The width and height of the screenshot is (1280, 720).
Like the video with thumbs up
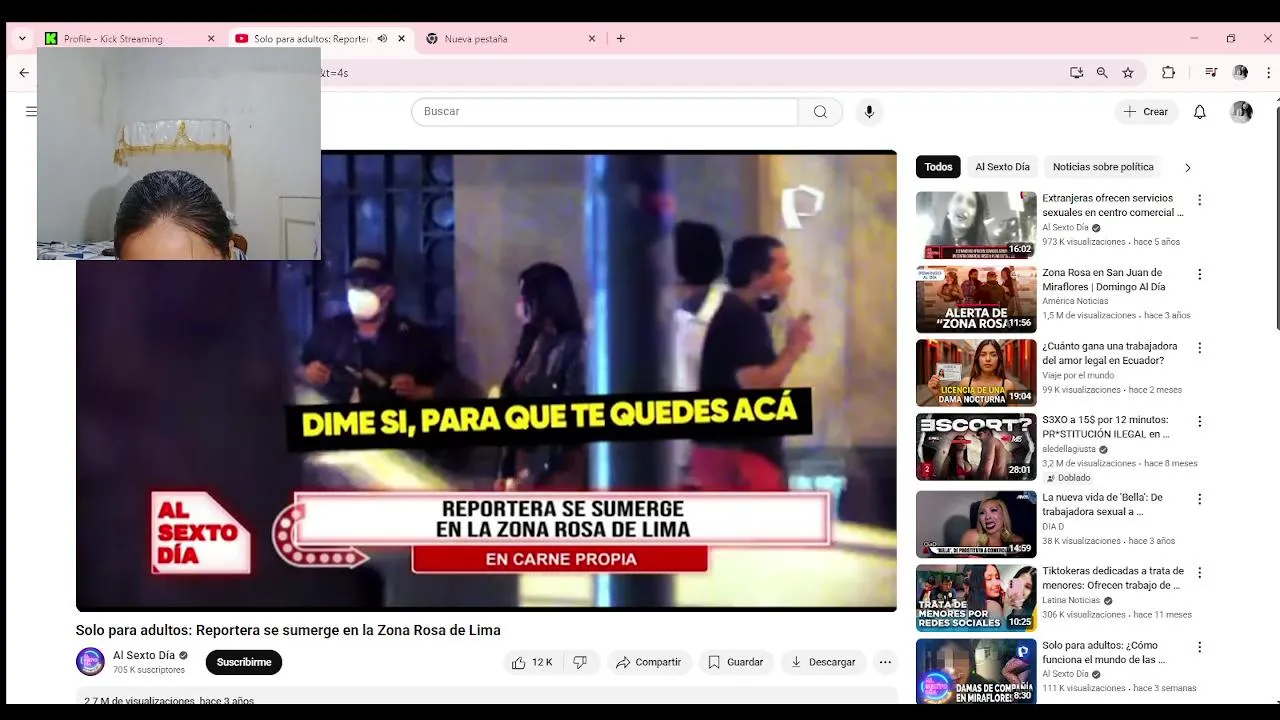pos(533,662)
